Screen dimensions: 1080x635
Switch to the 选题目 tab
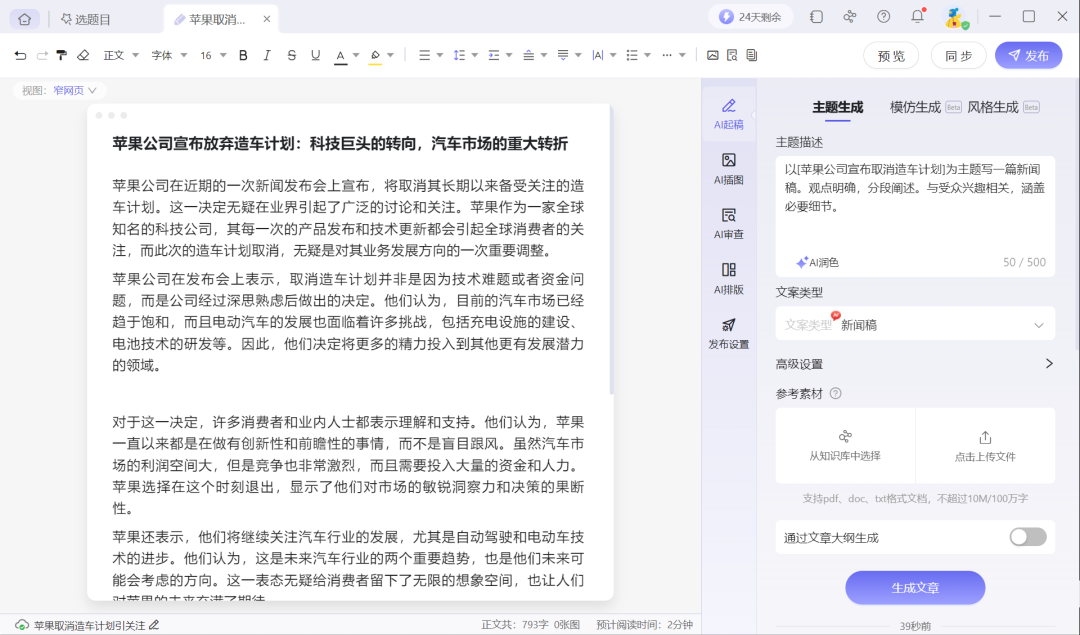click(x=86, y=19)
